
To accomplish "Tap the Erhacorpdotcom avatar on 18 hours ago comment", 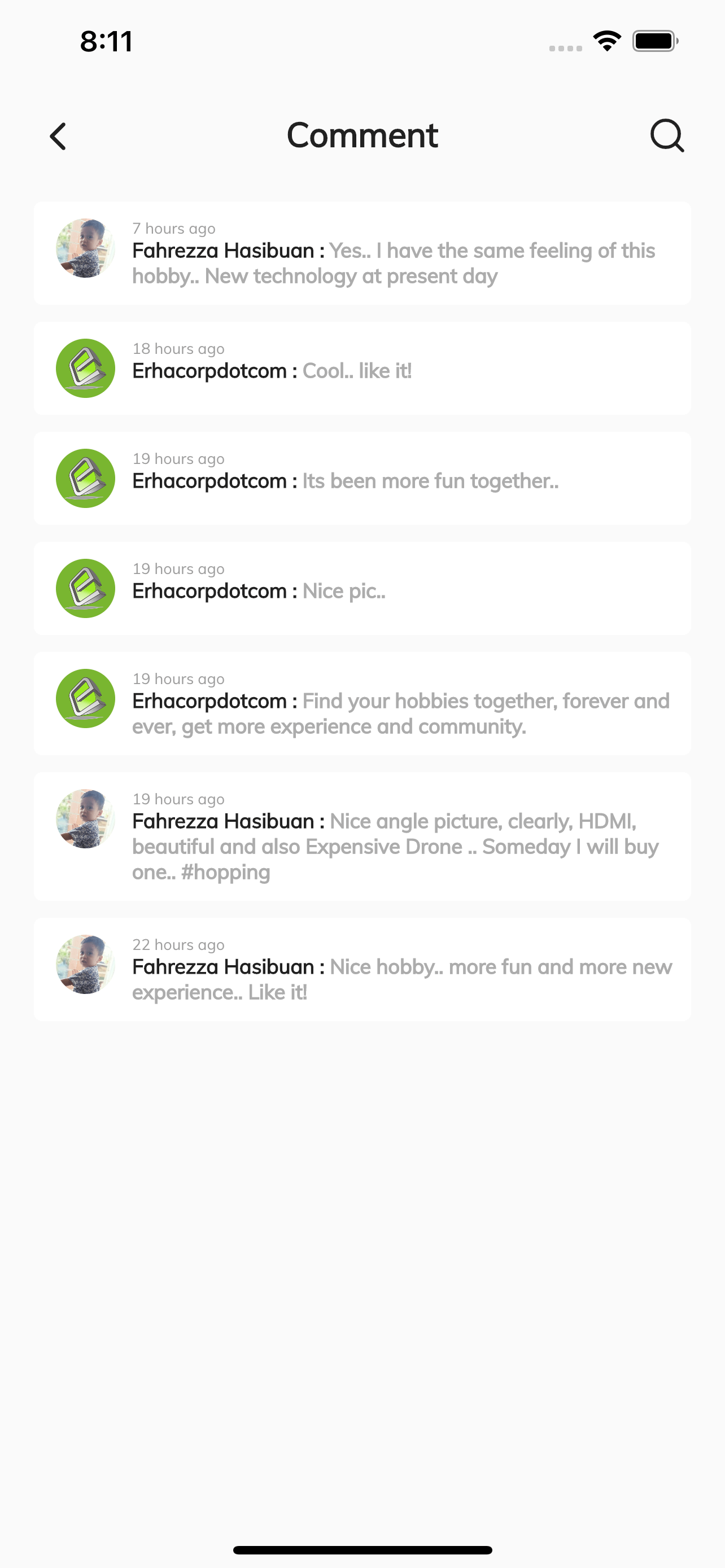I will pos(86,368).
